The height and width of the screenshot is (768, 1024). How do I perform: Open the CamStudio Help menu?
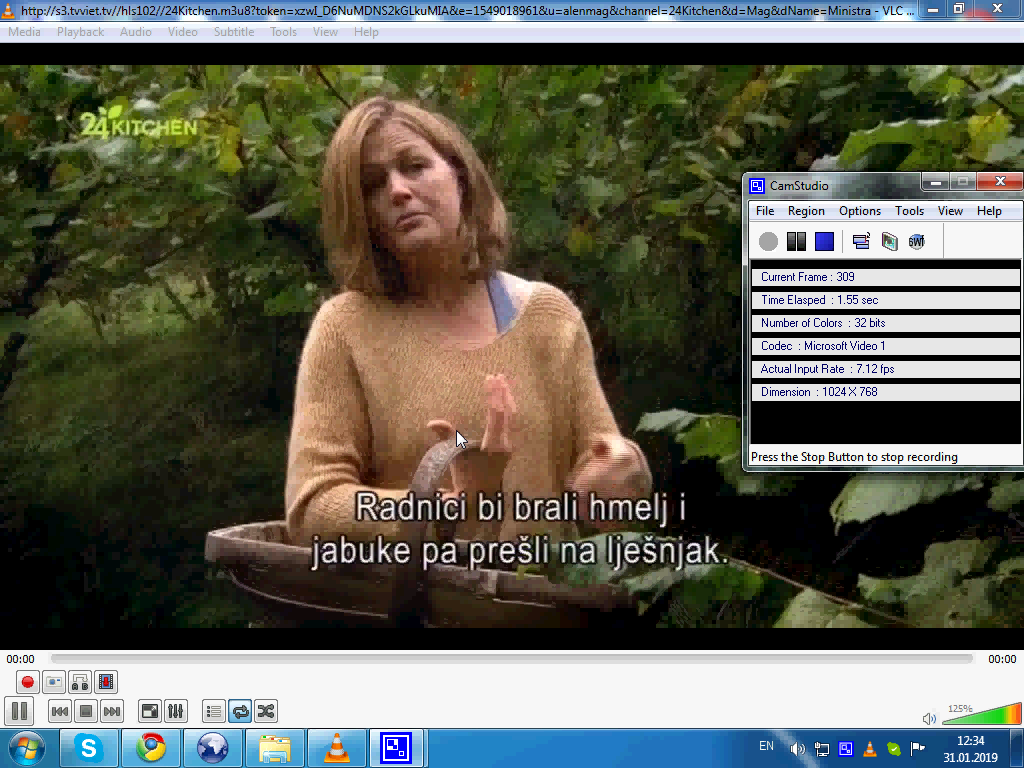989,211
